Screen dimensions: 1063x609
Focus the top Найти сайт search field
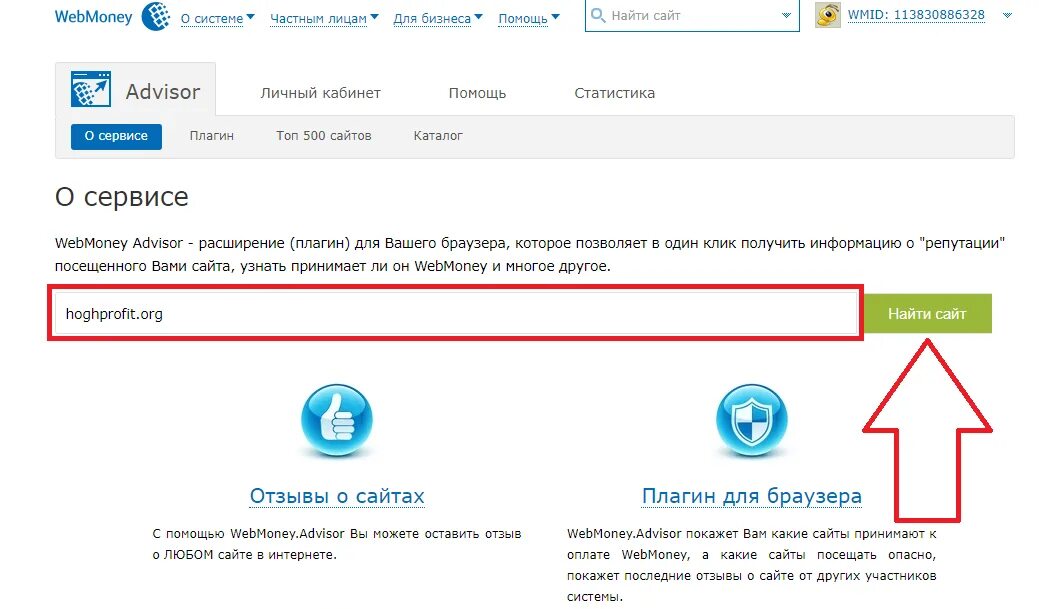click(x=691, y=15)
